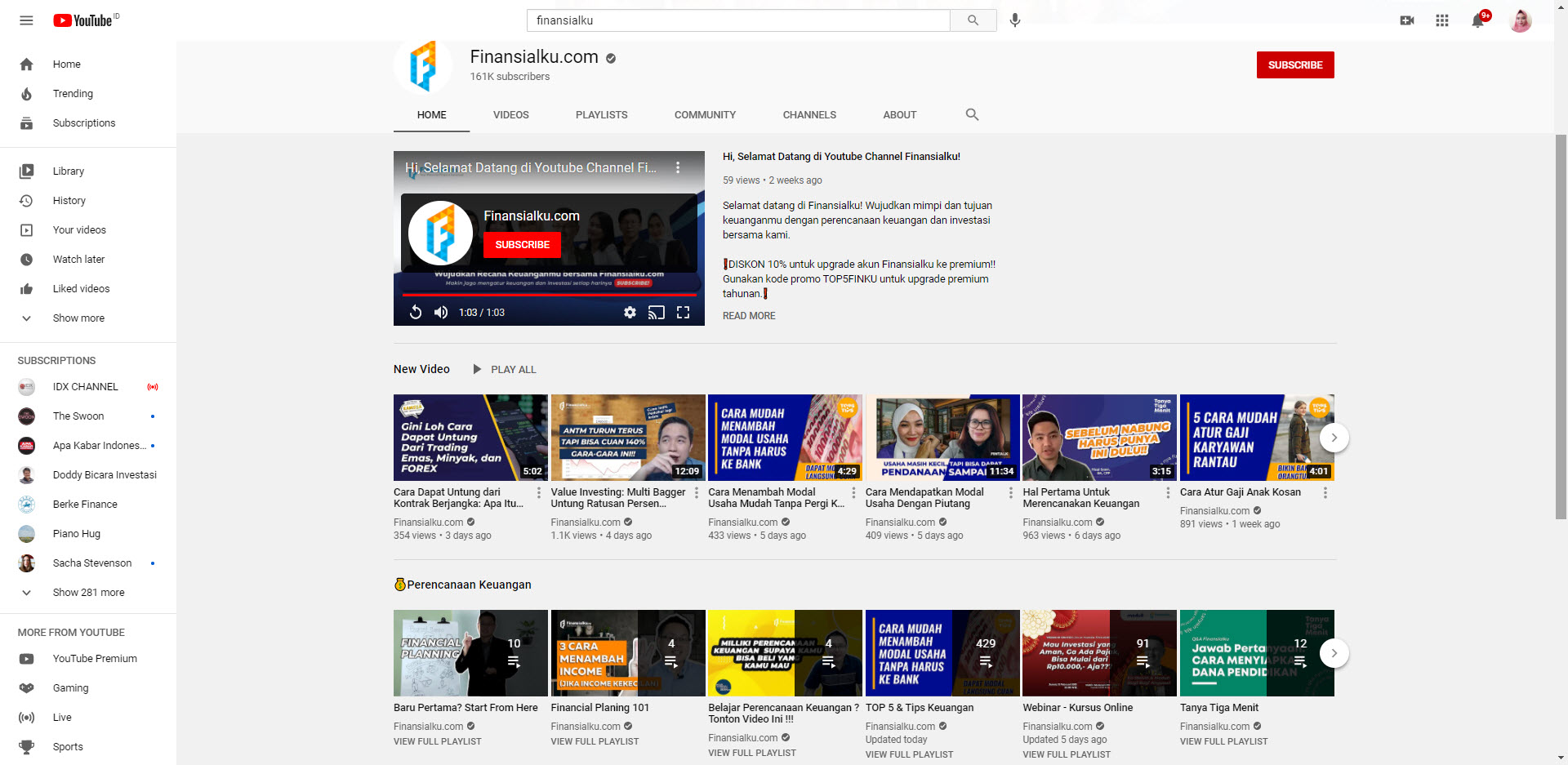
Task: Open Perencanaan Keuangan section title
Action: pyautogui.click(x=462, y=585)
